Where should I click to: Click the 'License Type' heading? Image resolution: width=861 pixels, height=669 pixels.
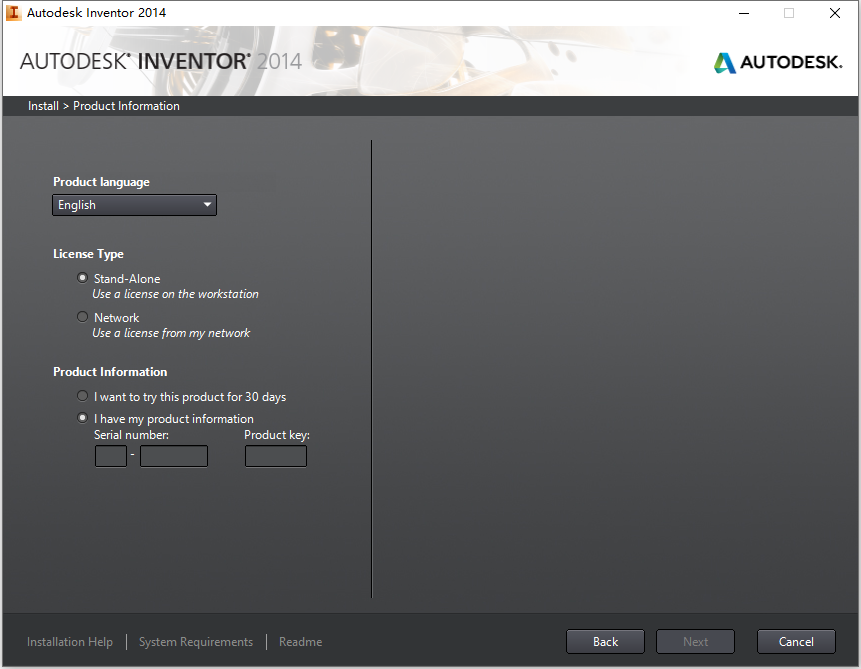88,254
